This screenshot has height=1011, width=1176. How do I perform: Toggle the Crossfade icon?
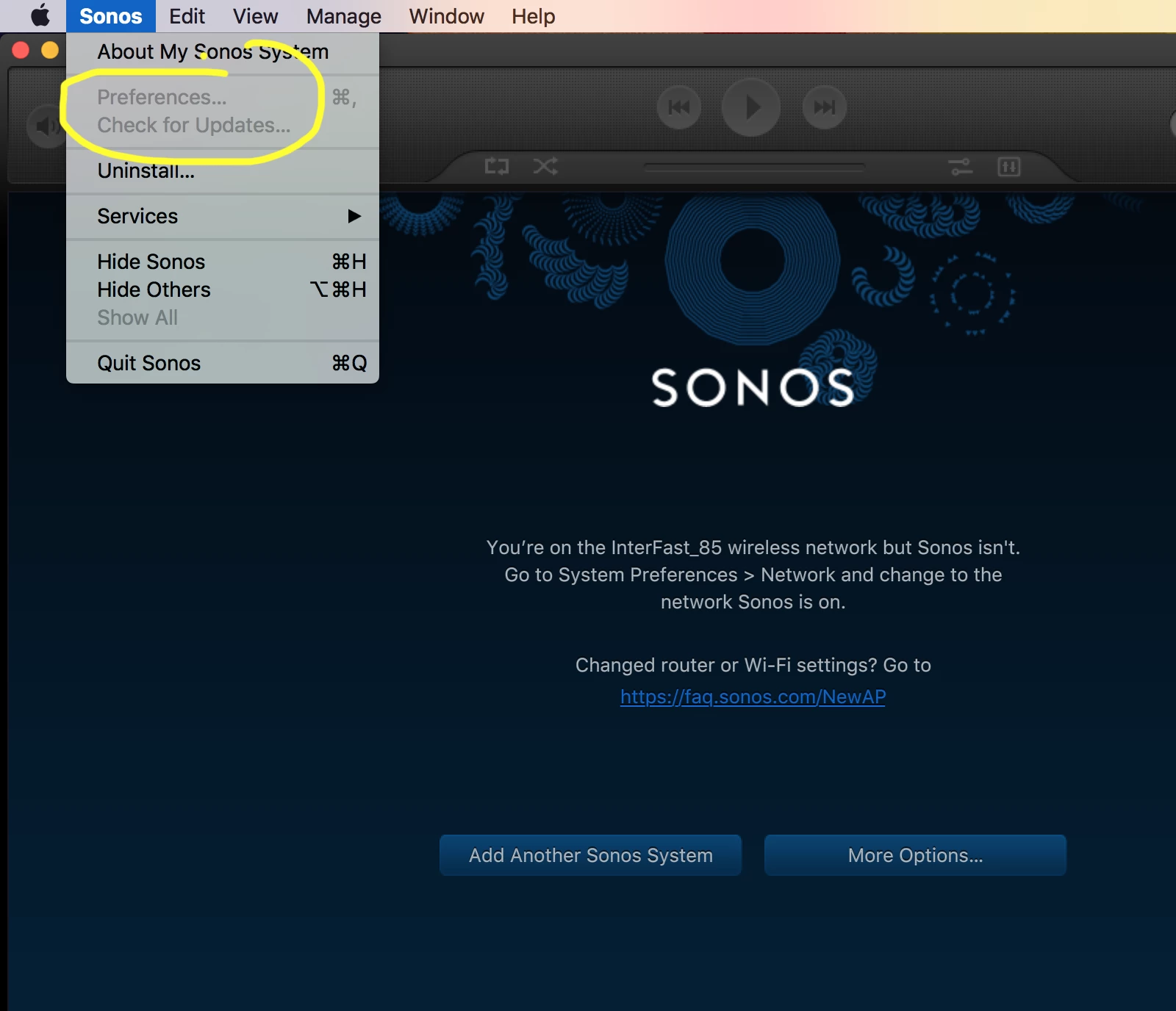(x=961, y=167)
